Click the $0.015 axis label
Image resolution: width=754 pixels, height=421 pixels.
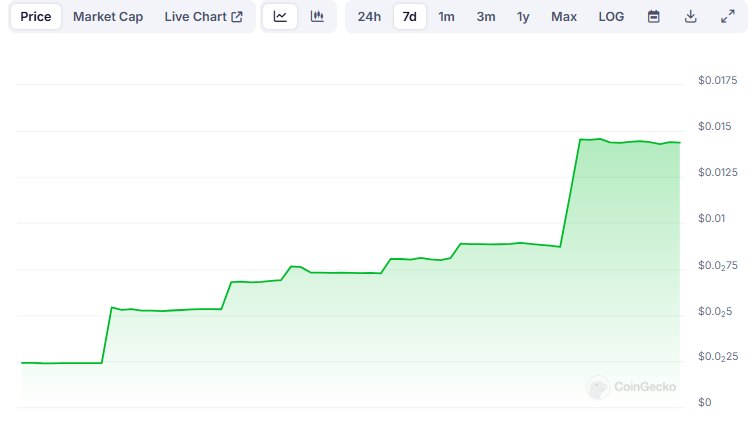click(x=715, y=126)
